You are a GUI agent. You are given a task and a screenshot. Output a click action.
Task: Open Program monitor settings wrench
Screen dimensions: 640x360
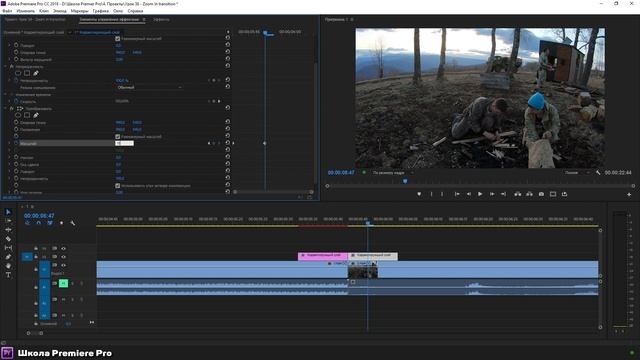[x=598, y=173]
